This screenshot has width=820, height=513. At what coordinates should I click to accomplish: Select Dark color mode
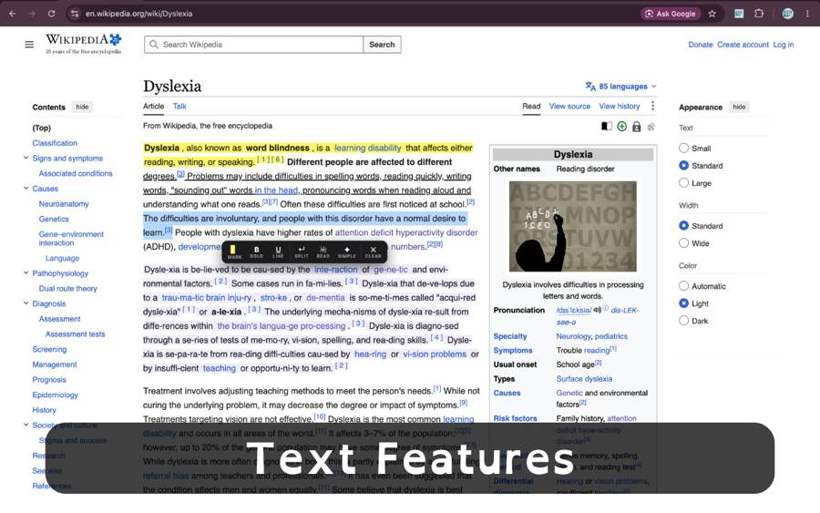[684, 321]
